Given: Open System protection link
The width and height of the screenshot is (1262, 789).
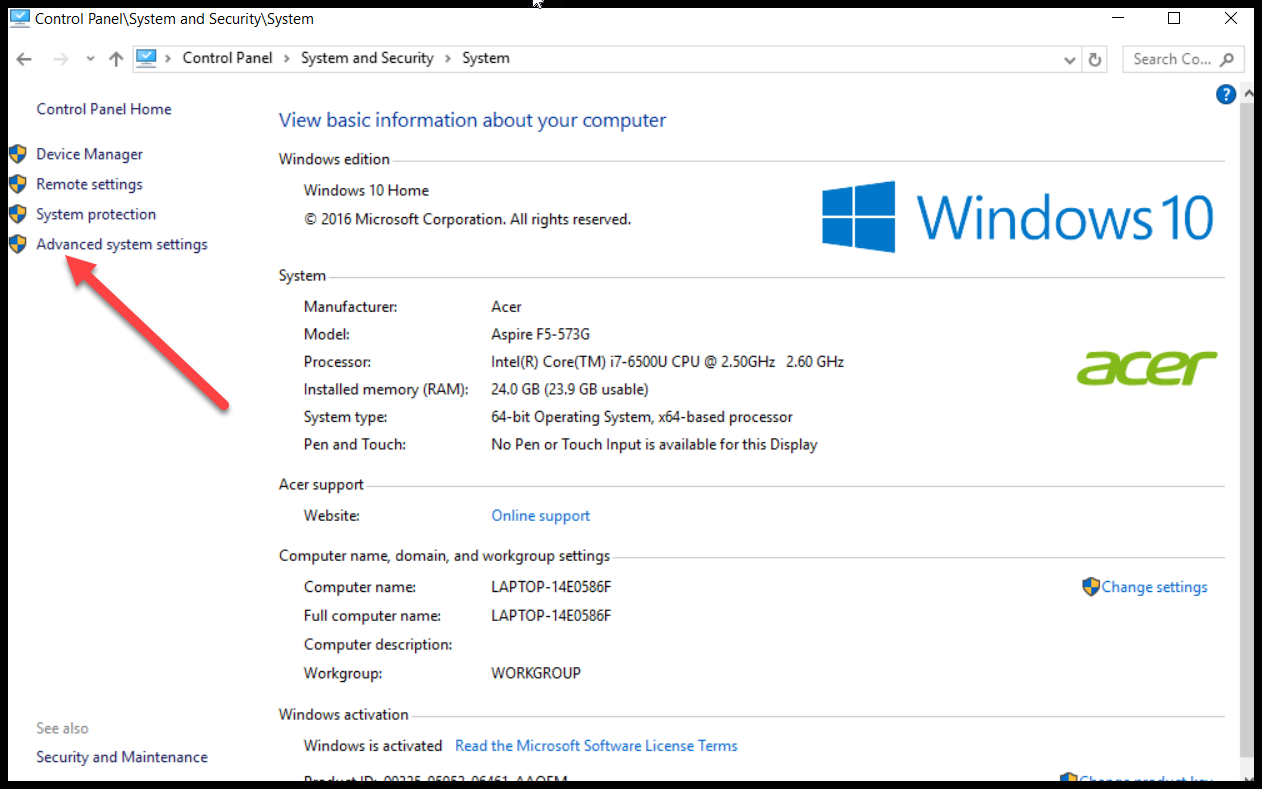Looking at the screenshot, I should [96, 214].
